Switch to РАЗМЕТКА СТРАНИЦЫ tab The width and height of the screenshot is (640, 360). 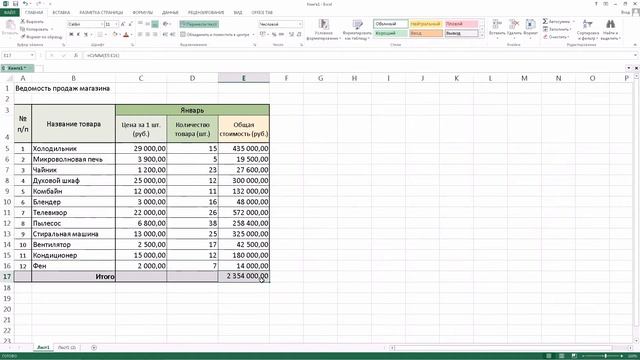[101, 12]
